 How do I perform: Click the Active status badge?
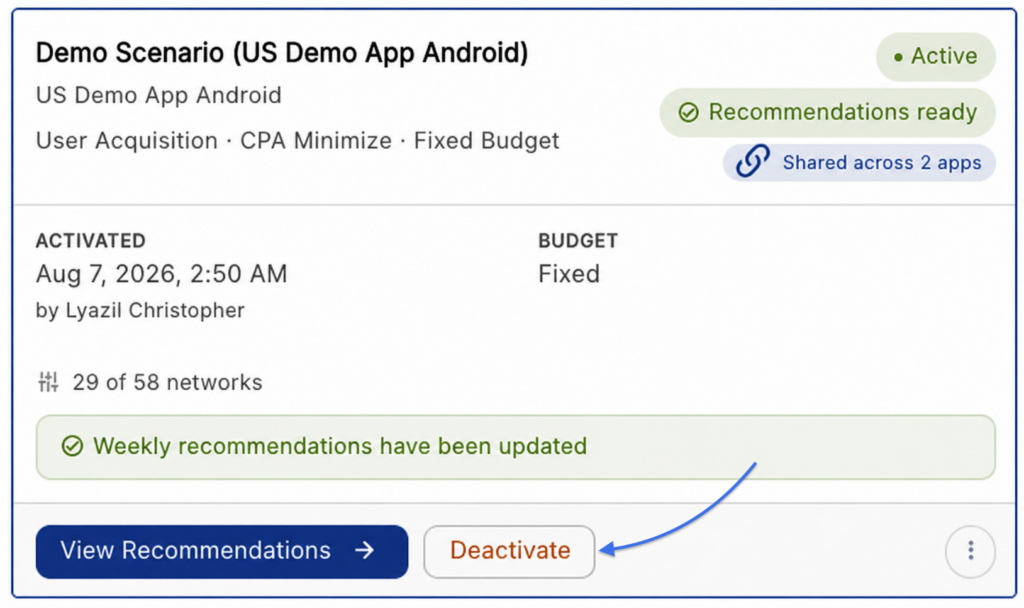coord(936,57)
